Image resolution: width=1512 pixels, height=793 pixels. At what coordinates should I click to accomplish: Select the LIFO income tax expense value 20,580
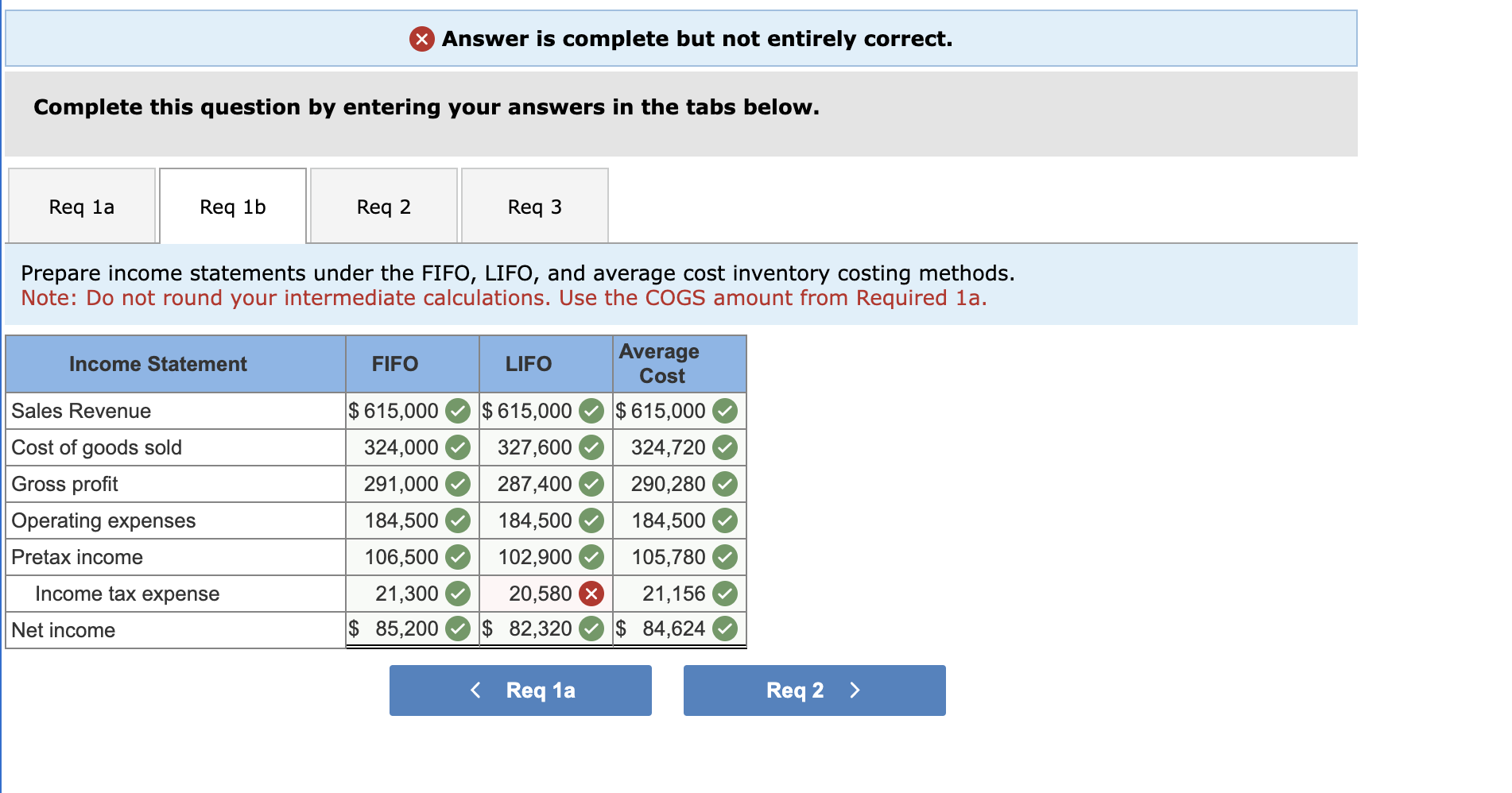click(x=541, y=593)
